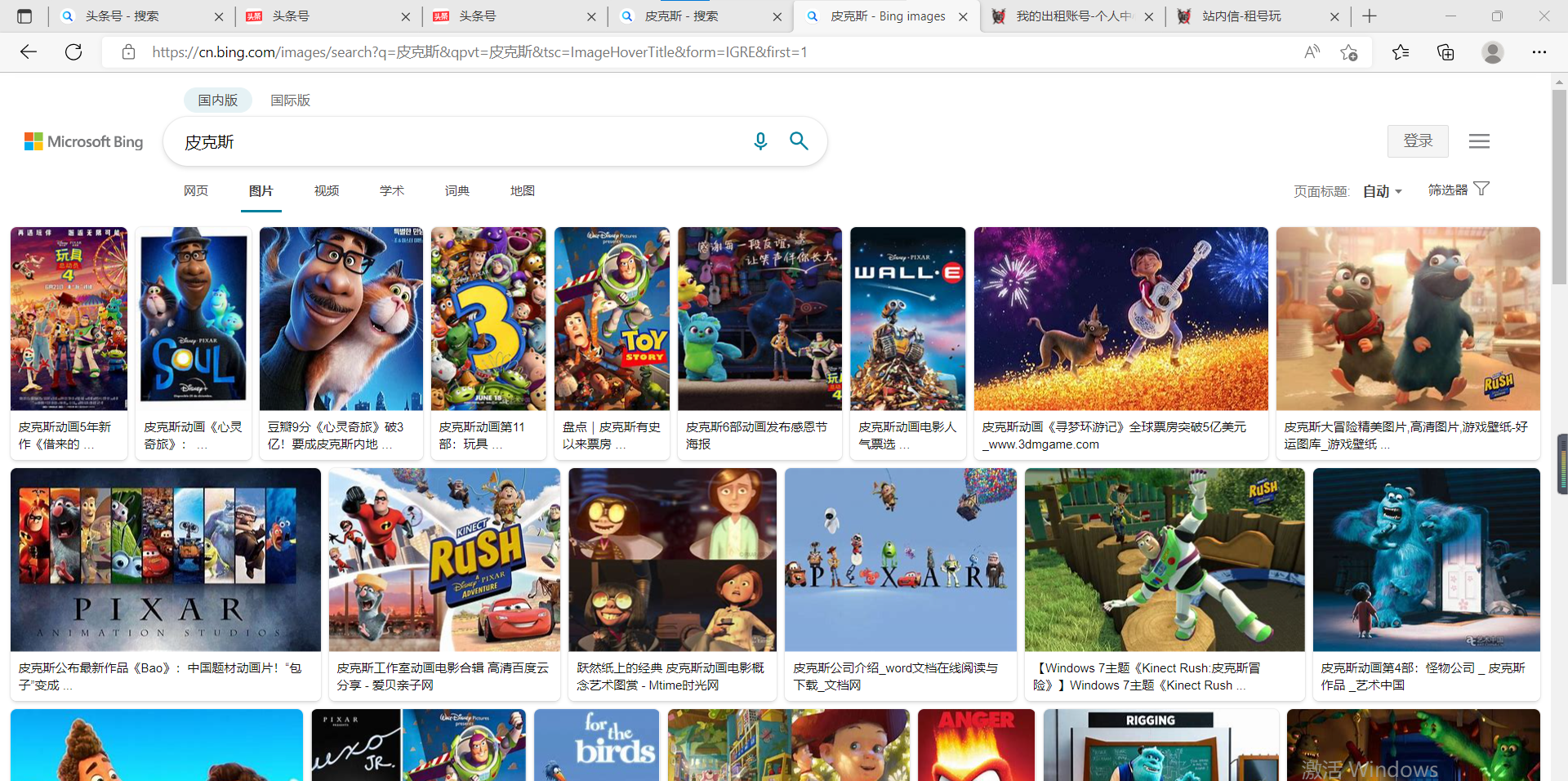This screenshot has width=1568, height=781.
Task: Switch to 国内版 version
Action: click(218, 100)
